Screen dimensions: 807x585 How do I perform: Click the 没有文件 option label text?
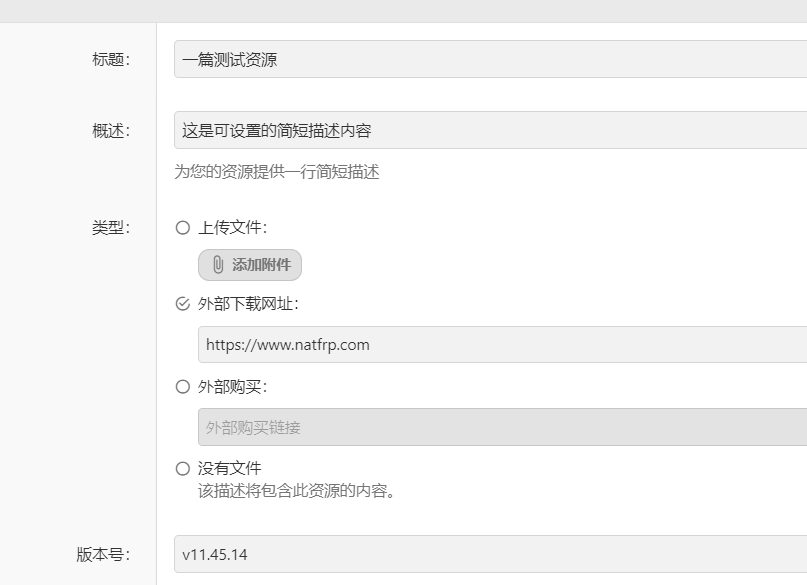230,468
